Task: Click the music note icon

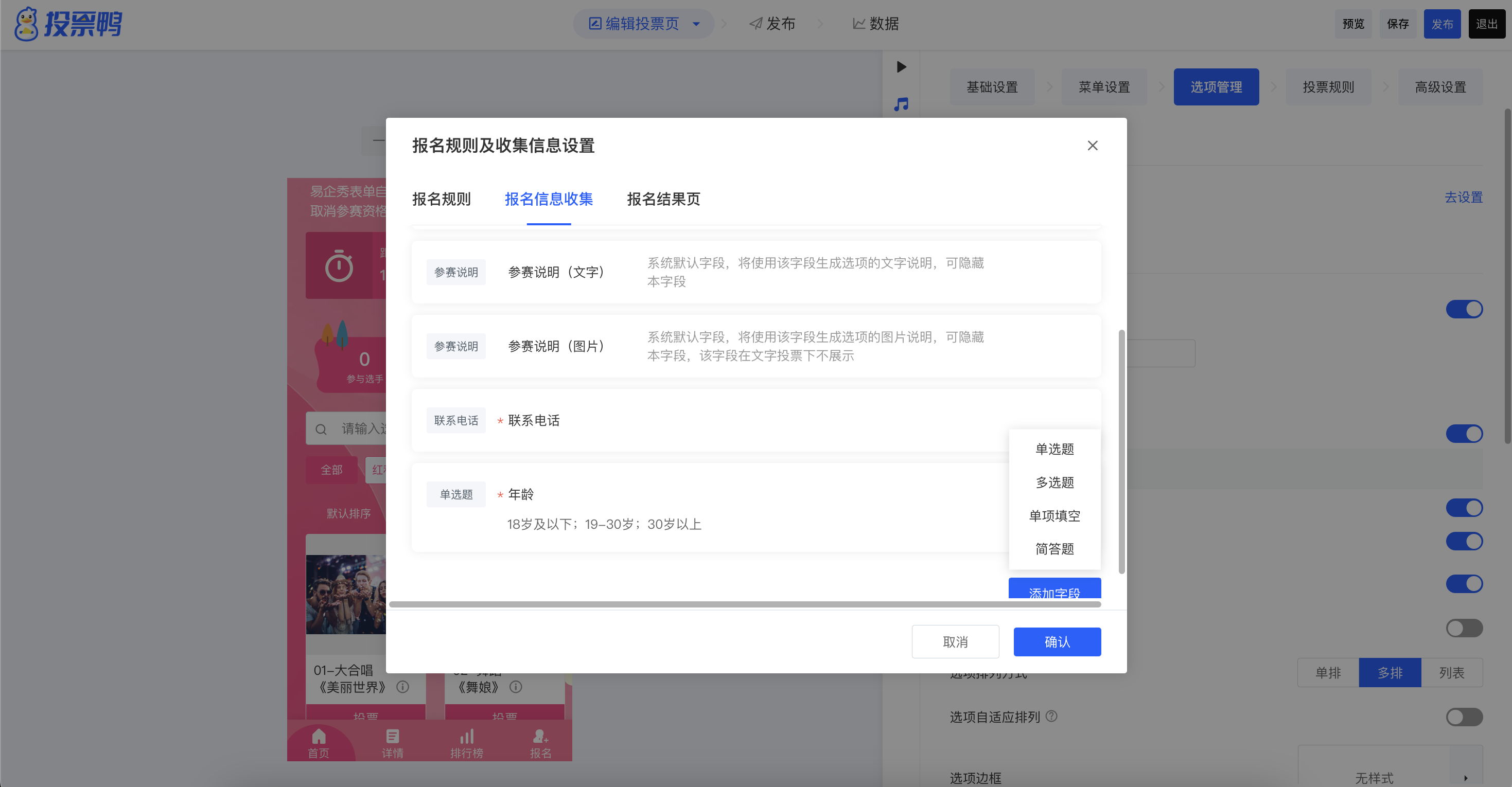Action: [x=901, y=104]
